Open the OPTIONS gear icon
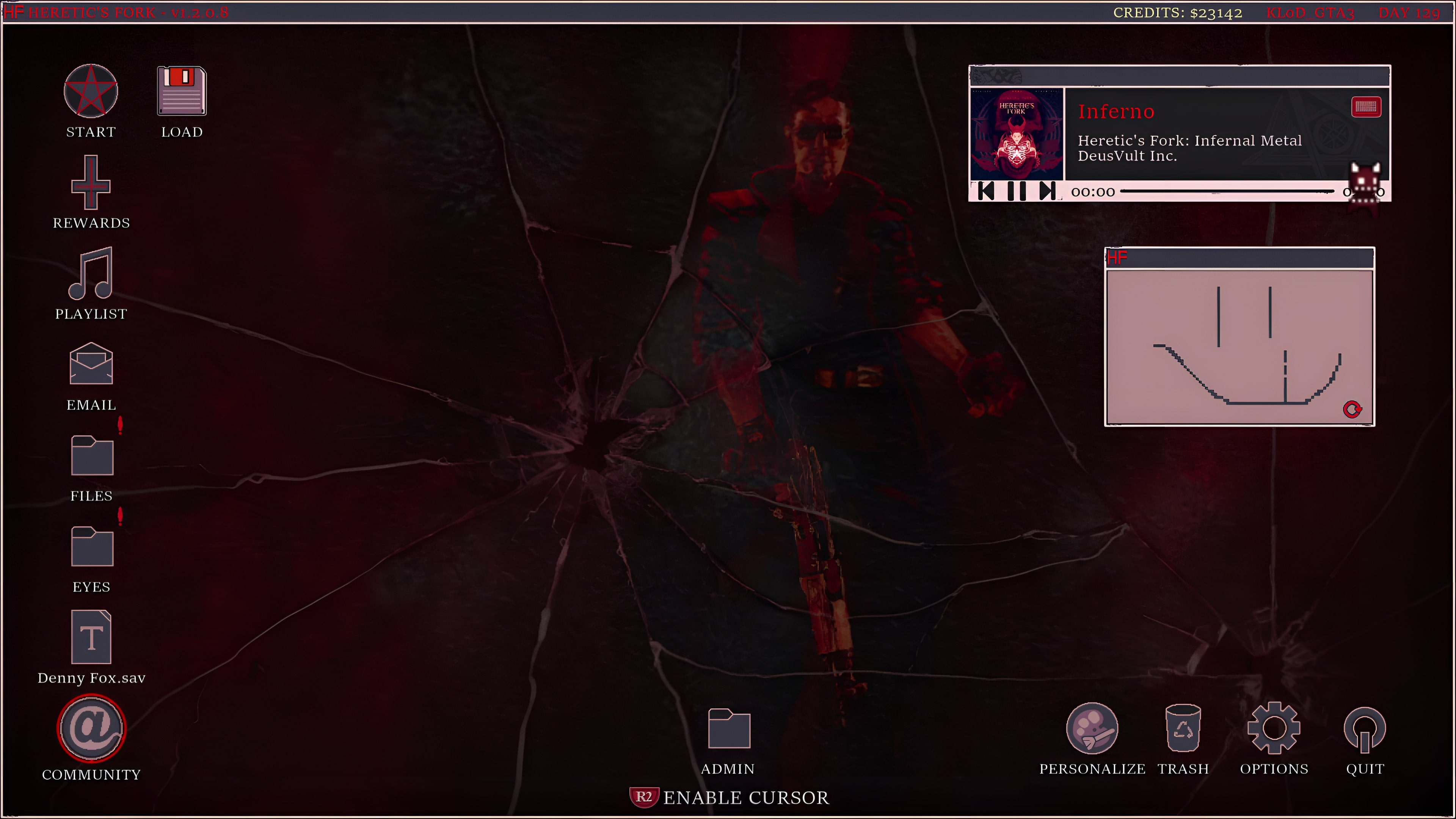 (1274, 728)
